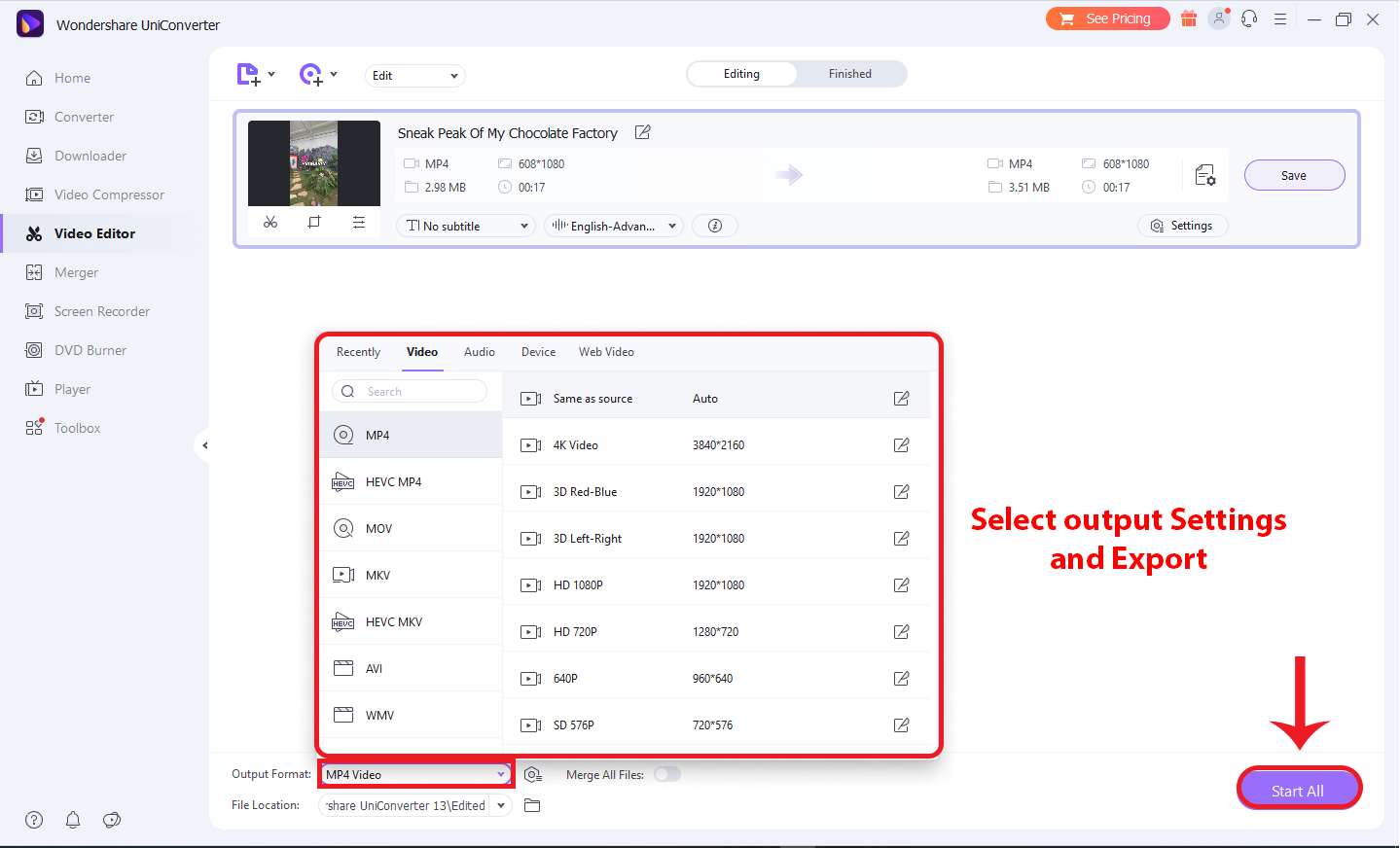Select the Audio format tab

click(x=480, y=352)
